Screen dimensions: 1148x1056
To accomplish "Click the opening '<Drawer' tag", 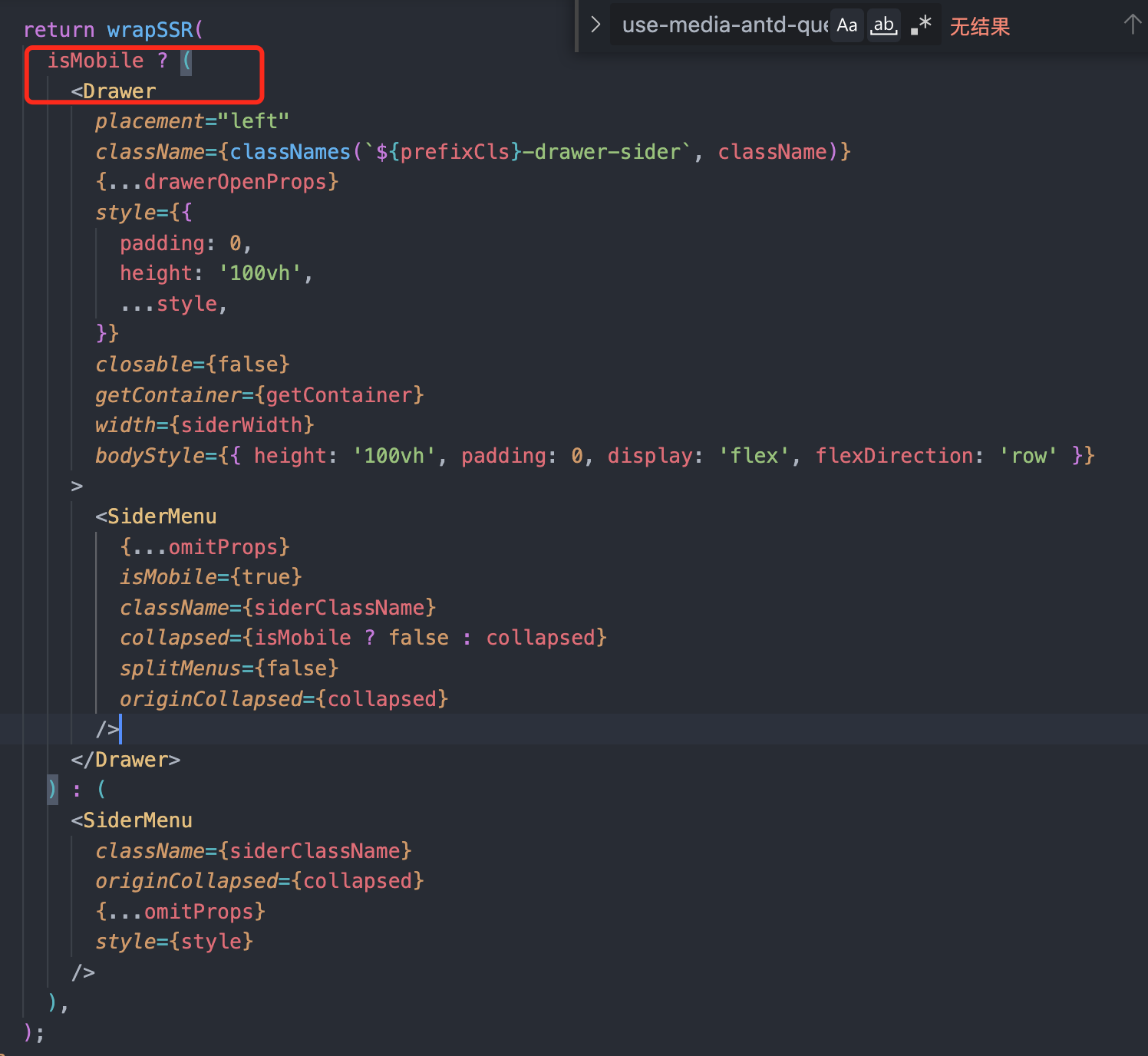I will [114, 91].
